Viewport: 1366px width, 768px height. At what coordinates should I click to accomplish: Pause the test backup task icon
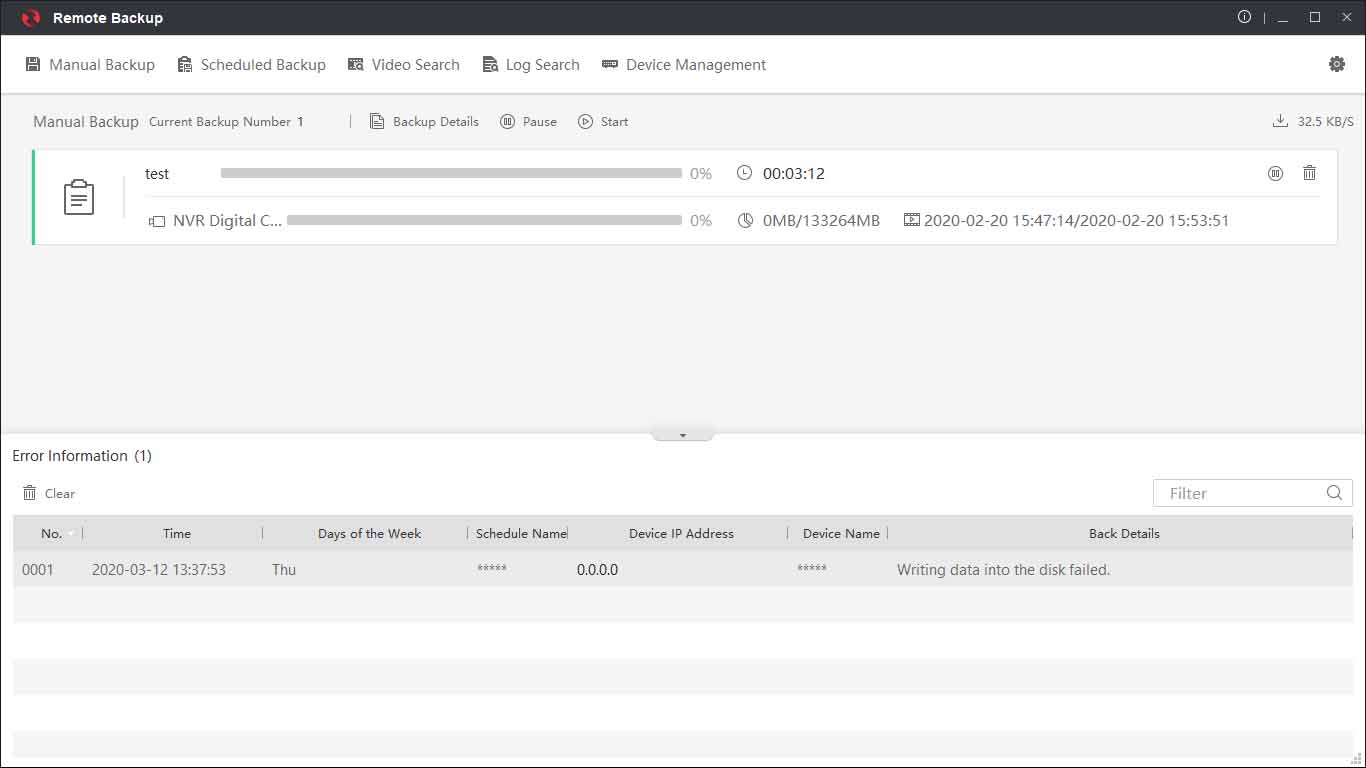1275,174
